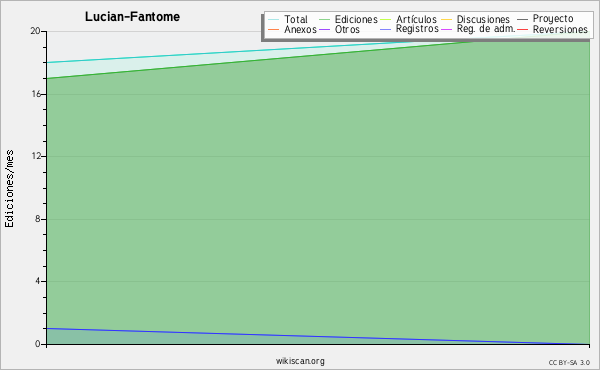Click the y-axis value 12

(36, 156)
